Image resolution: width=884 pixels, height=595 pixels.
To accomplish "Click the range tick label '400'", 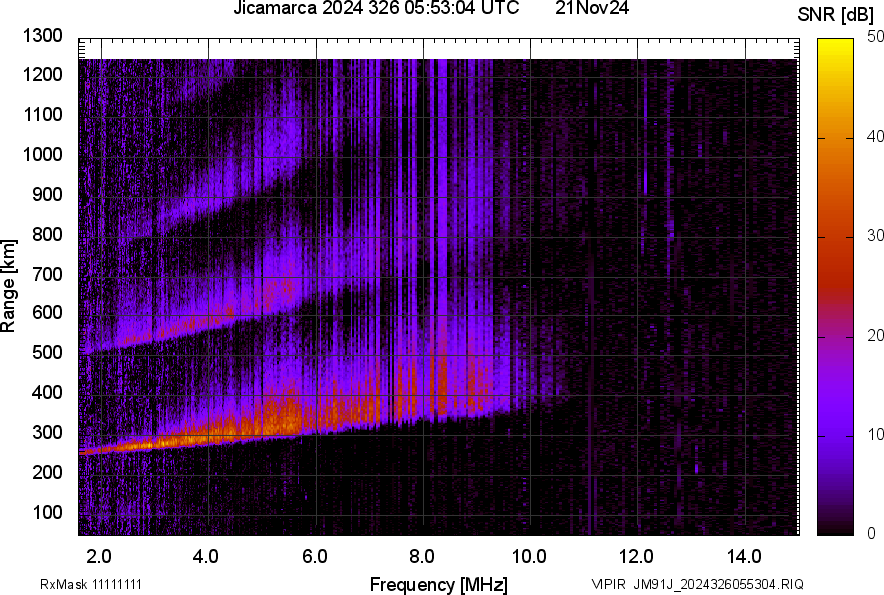I will (x=47, y=392).
